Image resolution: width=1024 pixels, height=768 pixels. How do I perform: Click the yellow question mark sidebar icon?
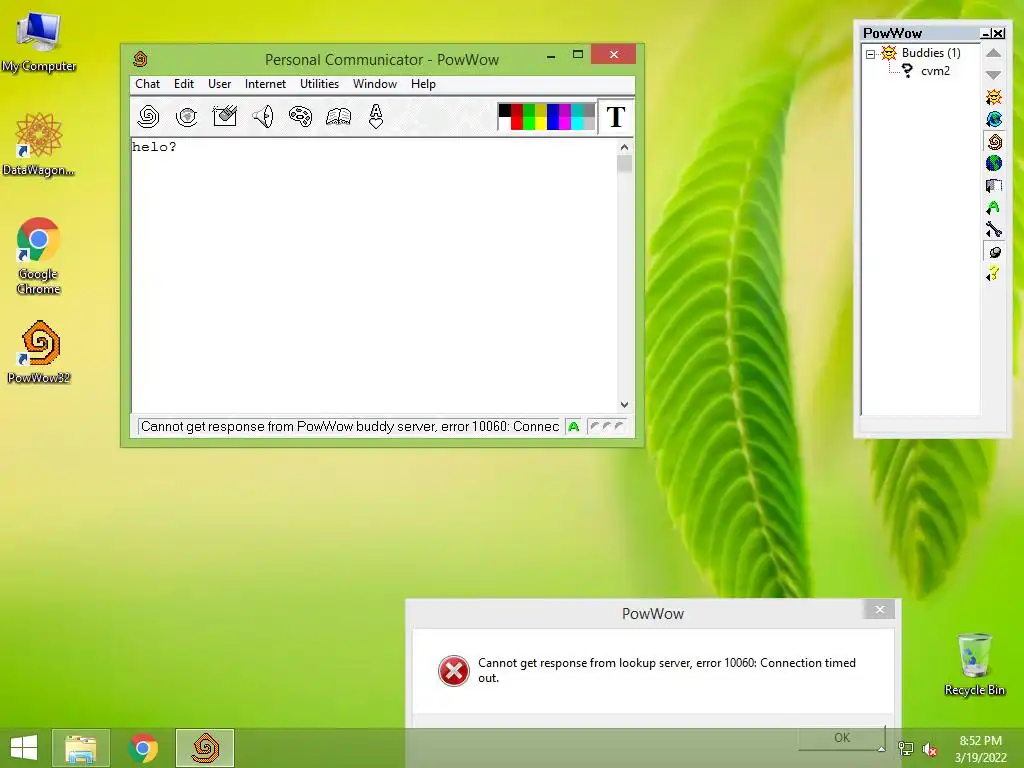tap(994, 274)
